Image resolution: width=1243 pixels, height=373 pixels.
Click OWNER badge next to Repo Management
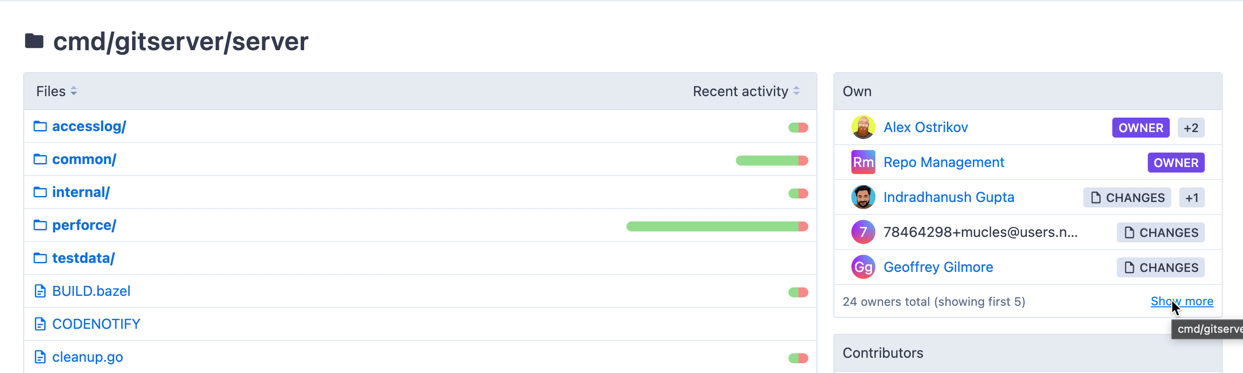point(1176,163)
